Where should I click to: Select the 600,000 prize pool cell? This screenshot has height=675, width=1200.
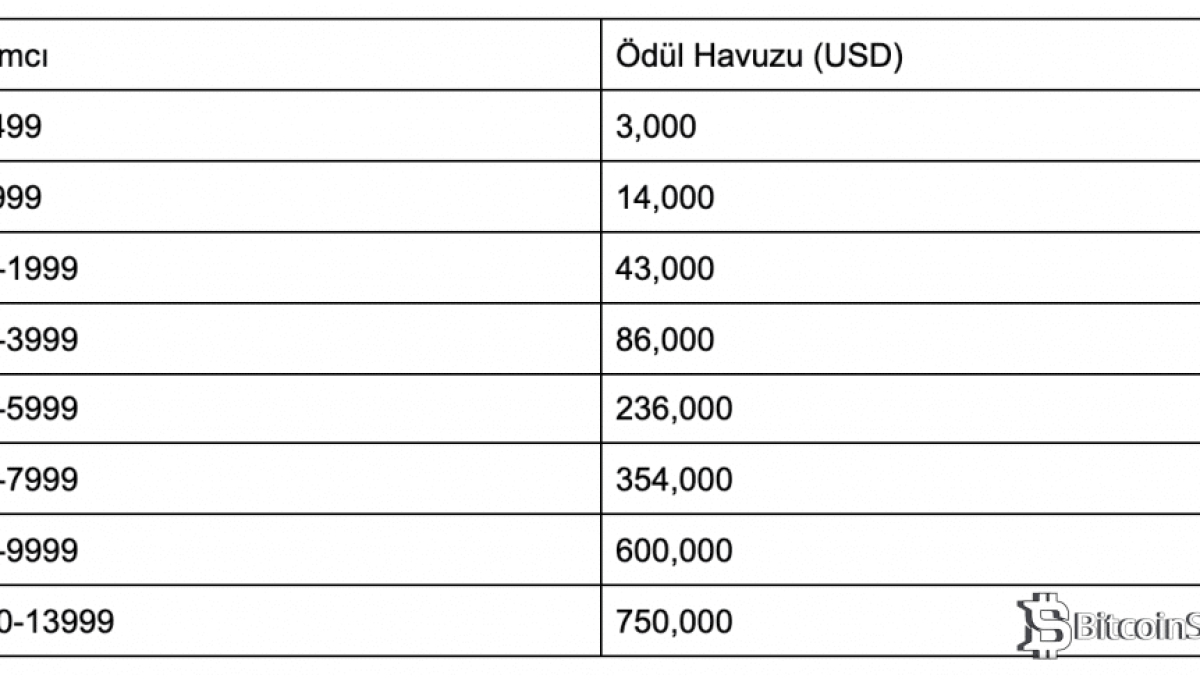(x=674, y=551)
